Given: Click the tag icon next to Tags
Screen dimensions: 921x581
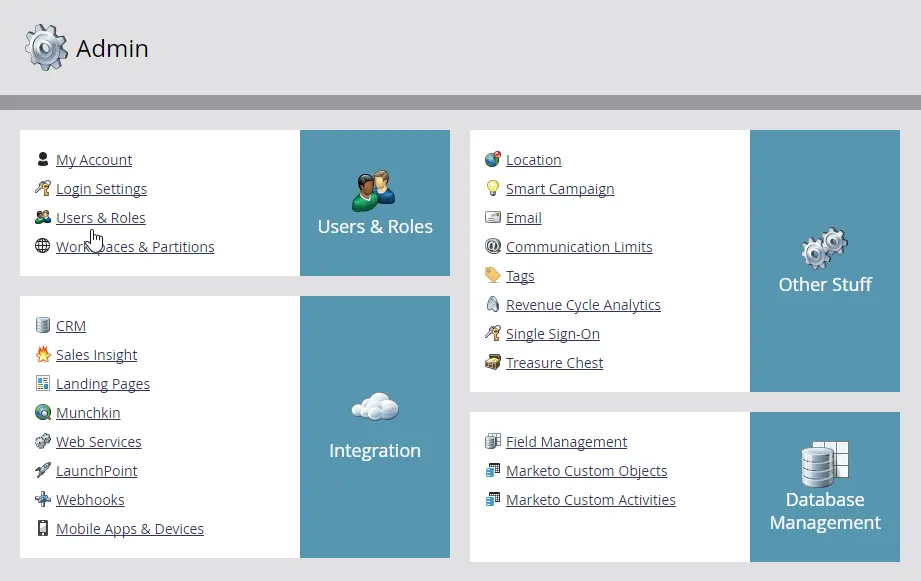Looking at the screenshot, I should click(492, 275).
